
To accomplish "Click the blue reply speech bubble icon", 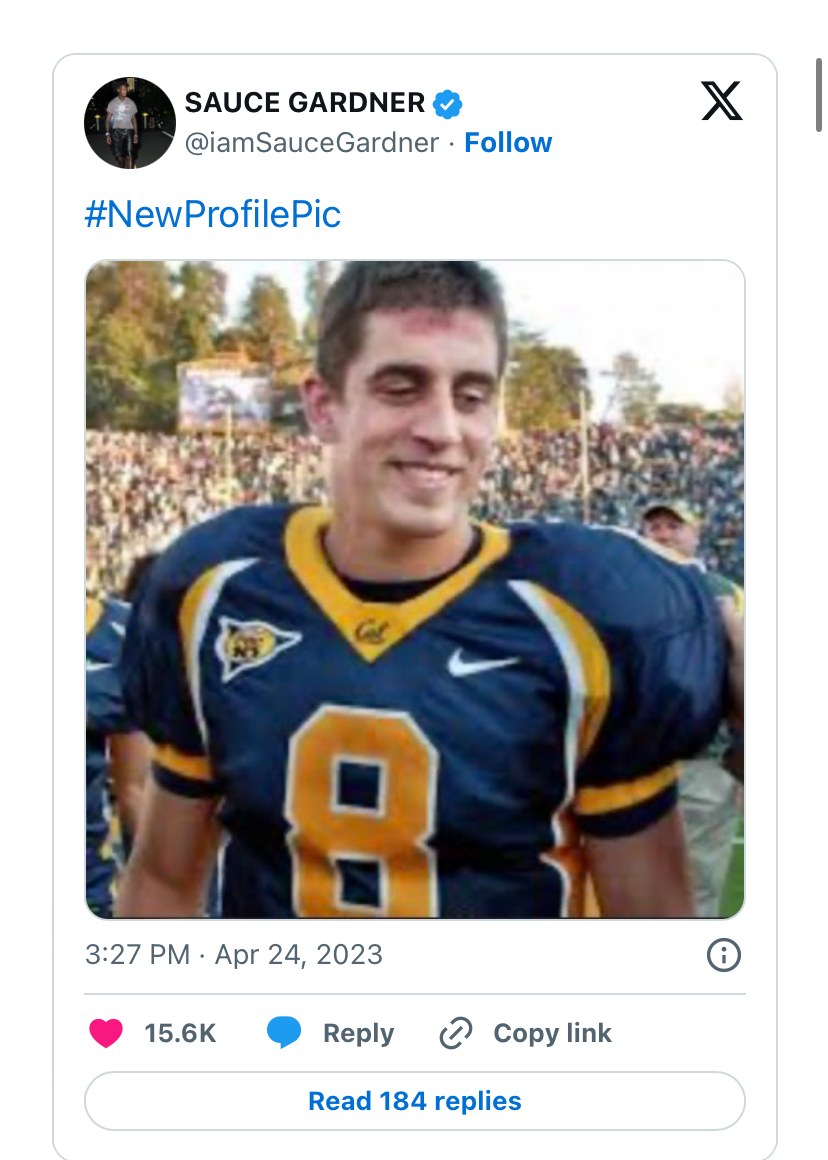I will pos(284,1033).
